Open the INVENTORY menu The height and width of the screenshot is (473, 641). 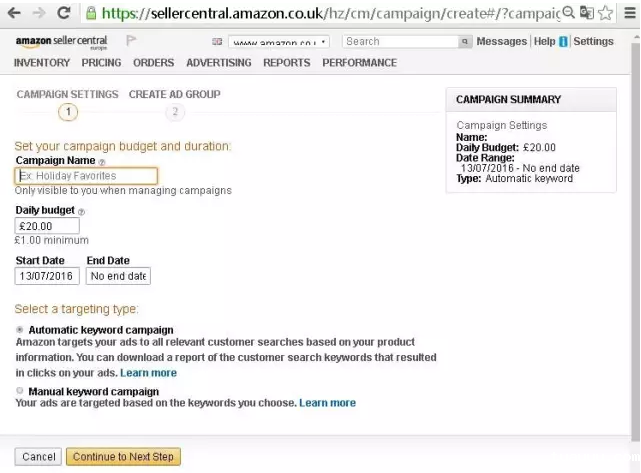click(42, 62)
